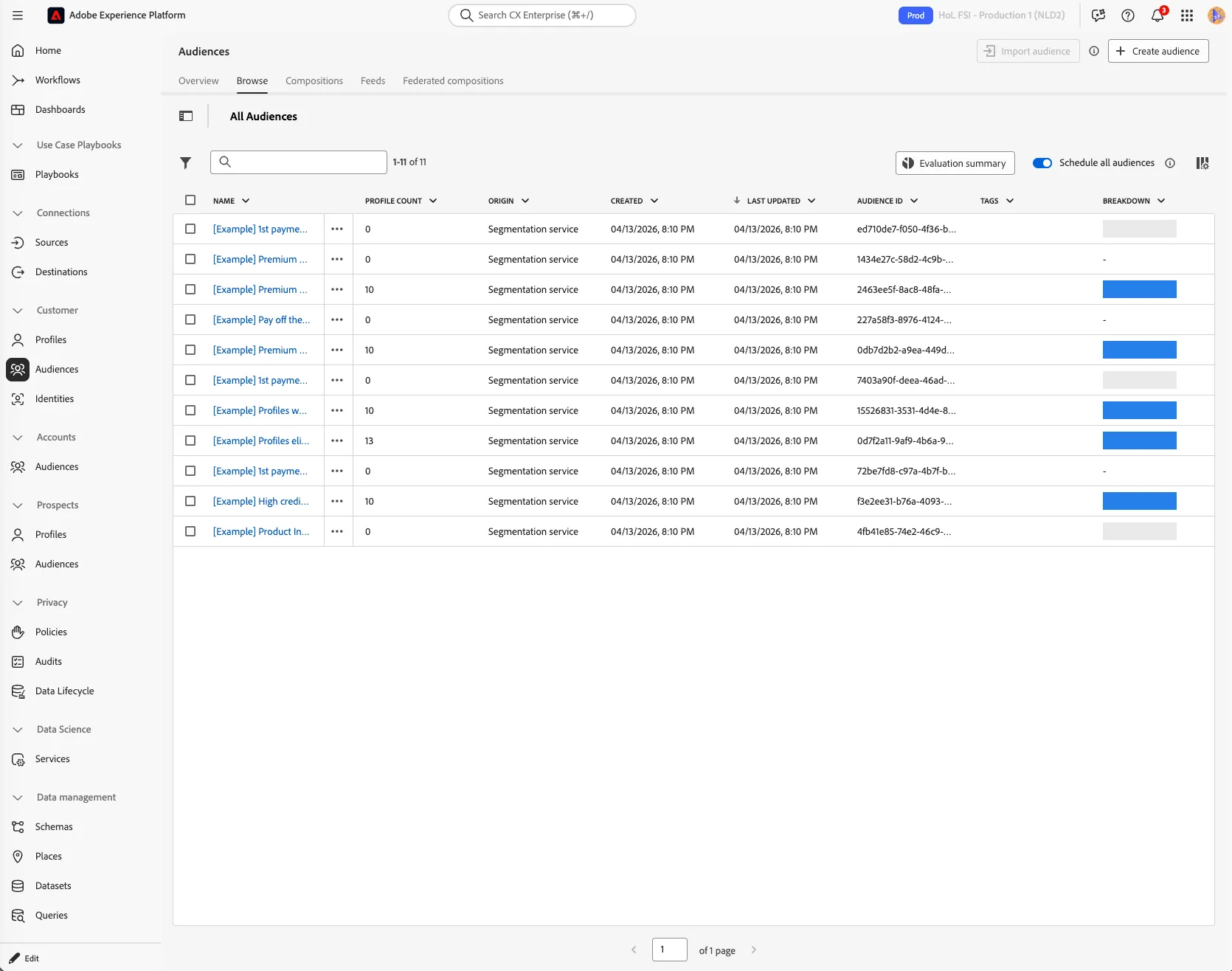Switch to Federated compositions tab
Image resolution: width=1232 pixels, height=971 pixels.
tap(453, 80)
